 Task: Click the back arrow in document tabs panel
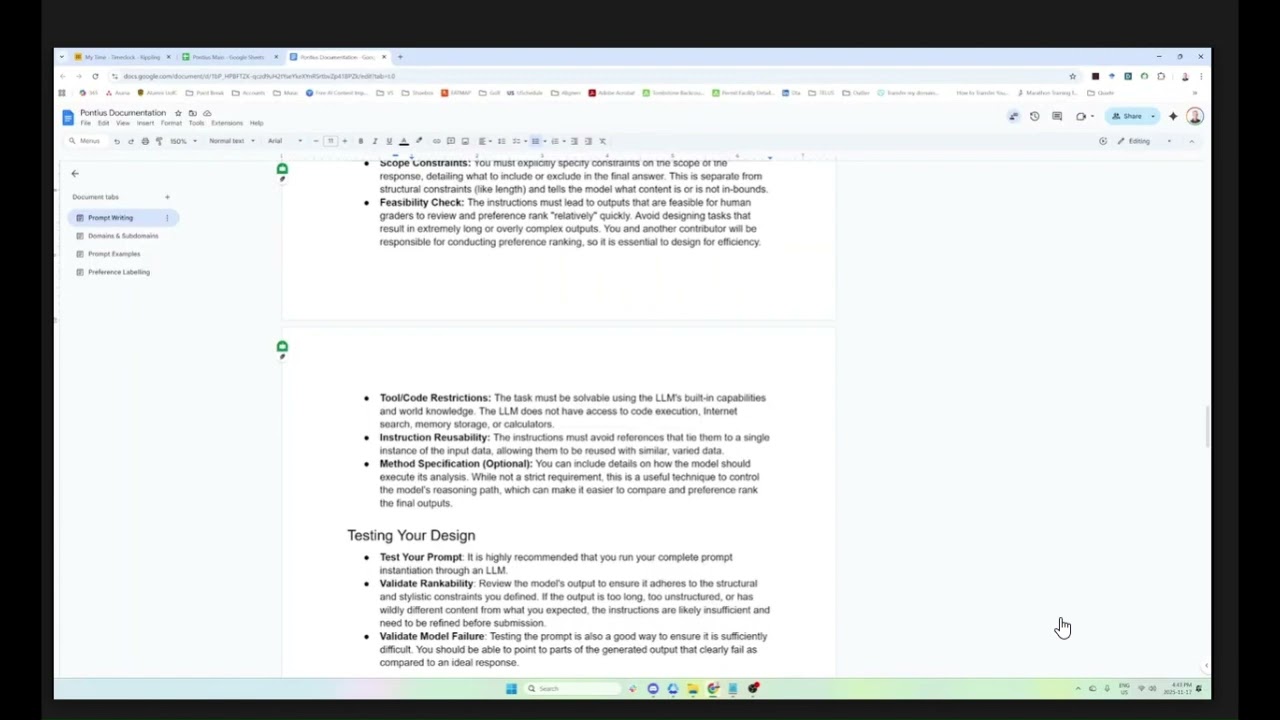click(74, 174)
